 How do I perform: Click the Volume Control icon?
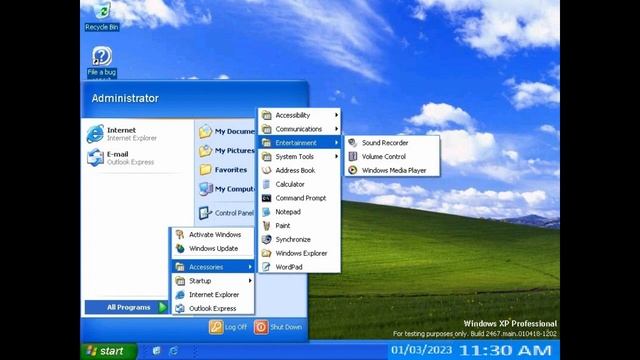pos(353,157)
